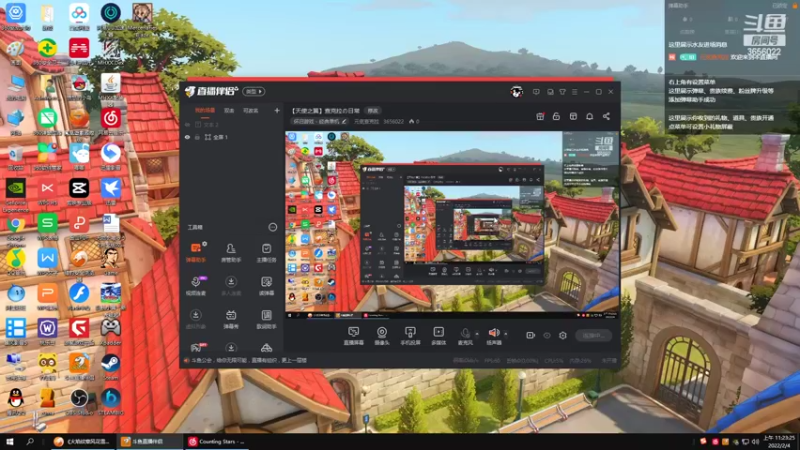The width and height of the screenshot is (800, 450).
Task: Click the gift calendar icon above the preview
Action: click(540, 116)
